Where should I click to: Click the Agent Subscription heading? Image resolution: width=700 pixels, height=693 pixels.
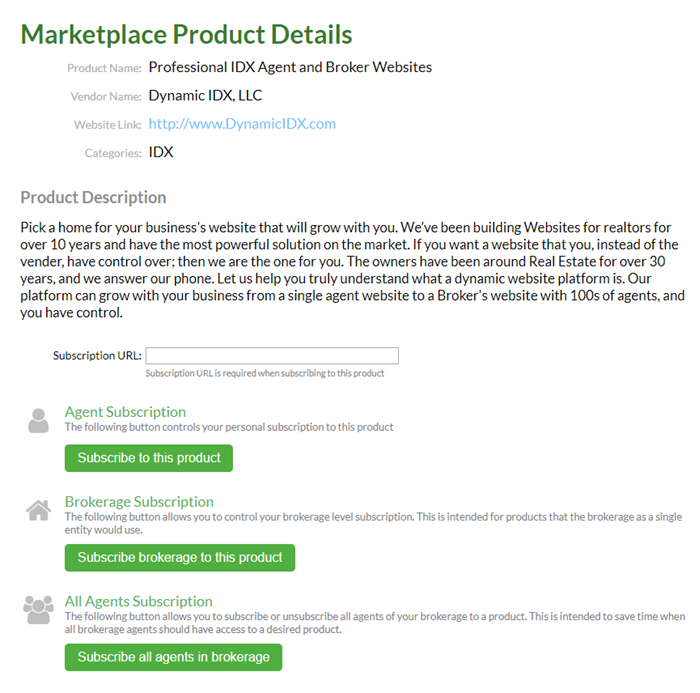pos(125,412)
